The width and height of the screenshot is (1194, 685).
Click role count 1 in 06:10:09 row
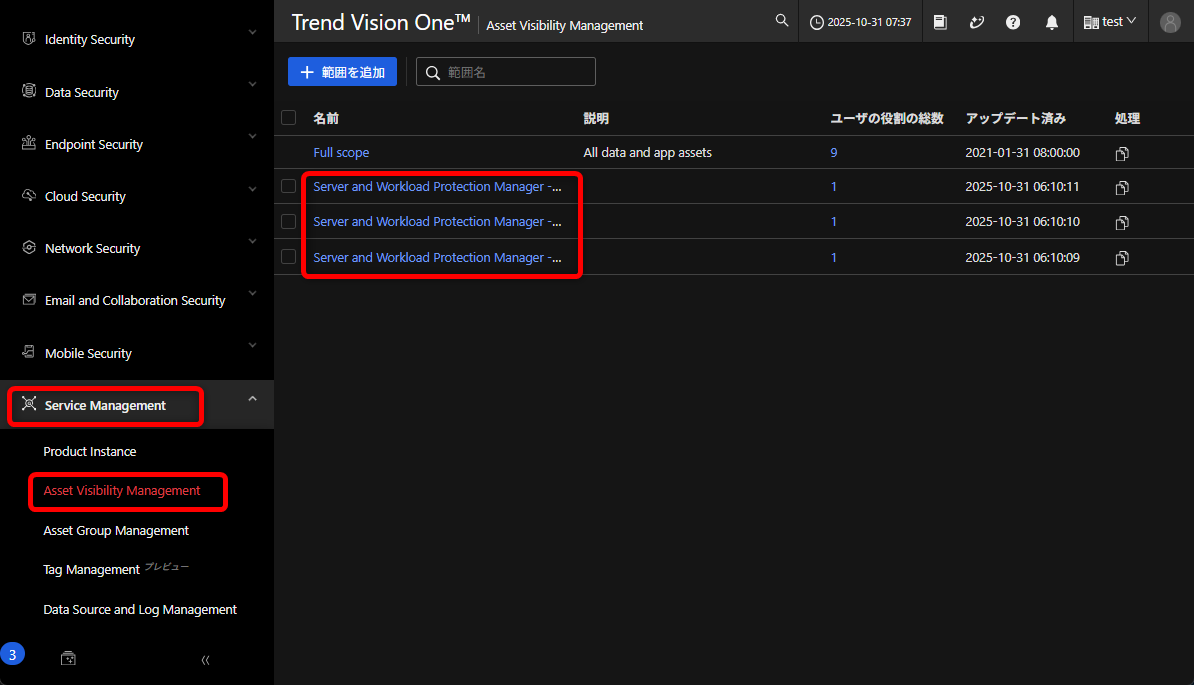coord(834,257)
